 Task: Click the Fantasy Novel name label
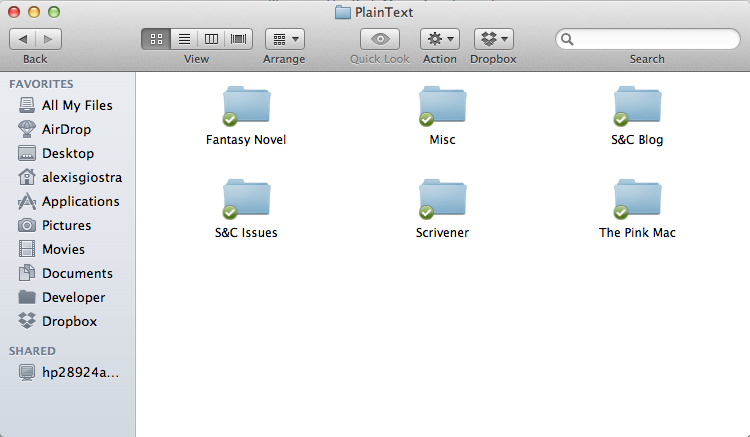[246, 140]
